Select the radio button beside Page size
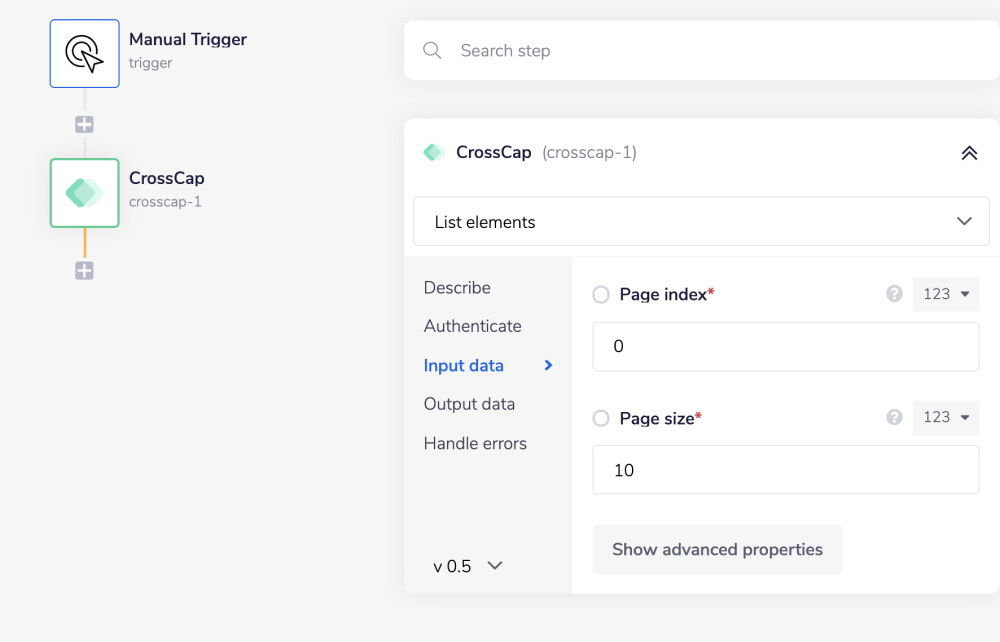1000x642 pixels. coord(600,418)
